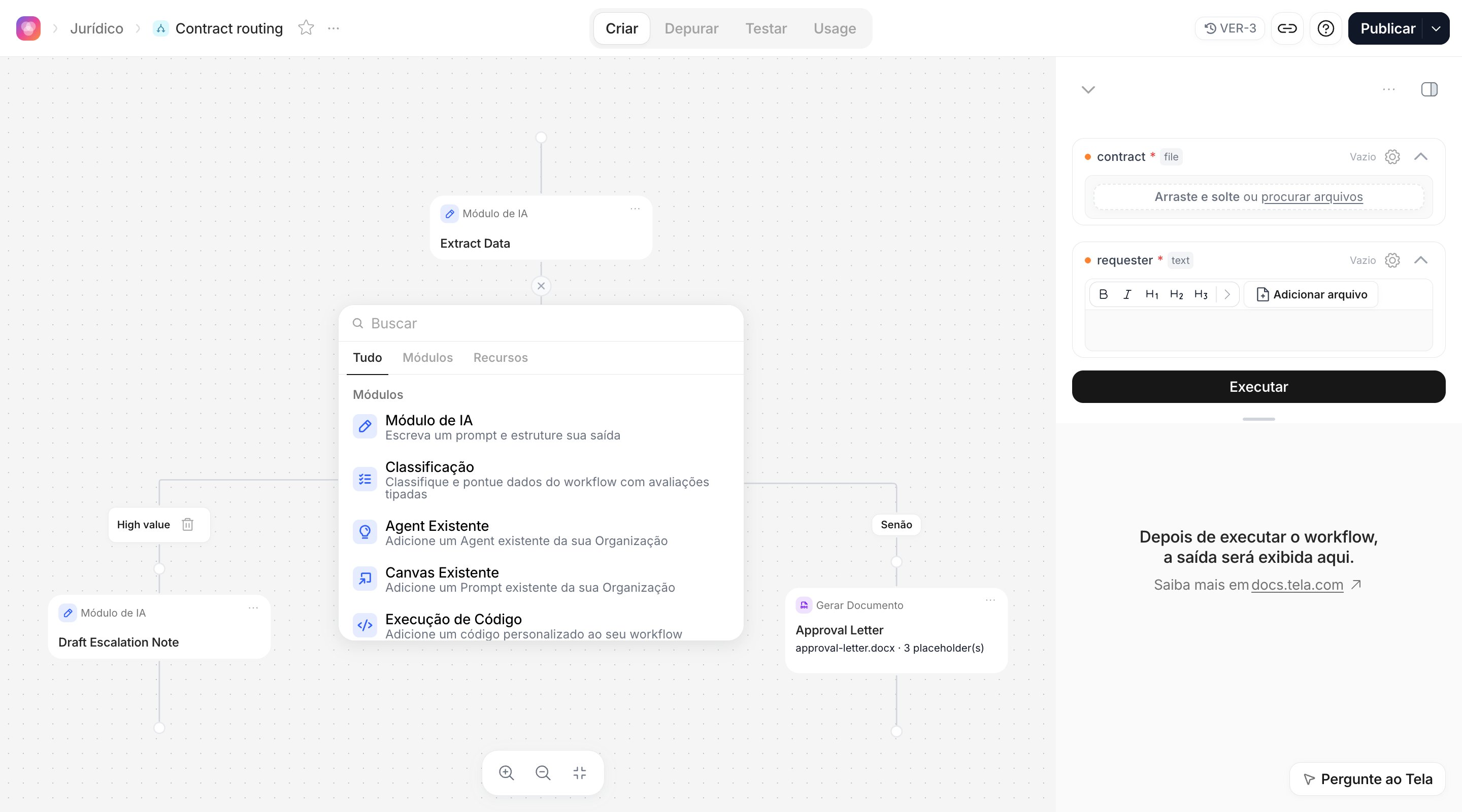
Task: Choose Classificação module from the list
Action: tap(541, 480)
